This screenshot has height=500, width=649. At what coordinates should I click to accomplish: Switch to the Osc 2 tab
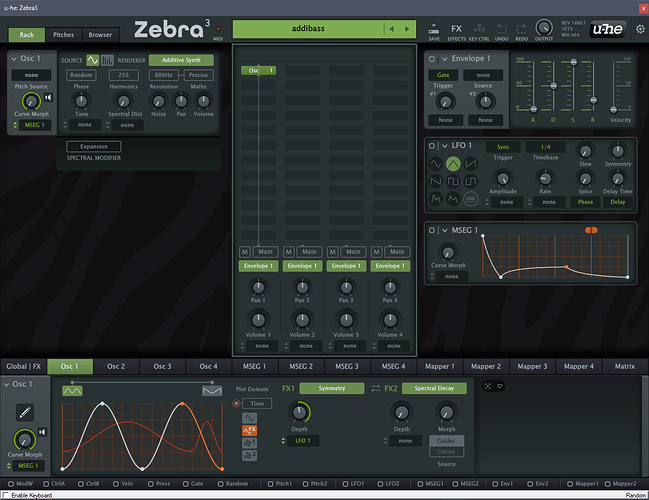[116, 366]
